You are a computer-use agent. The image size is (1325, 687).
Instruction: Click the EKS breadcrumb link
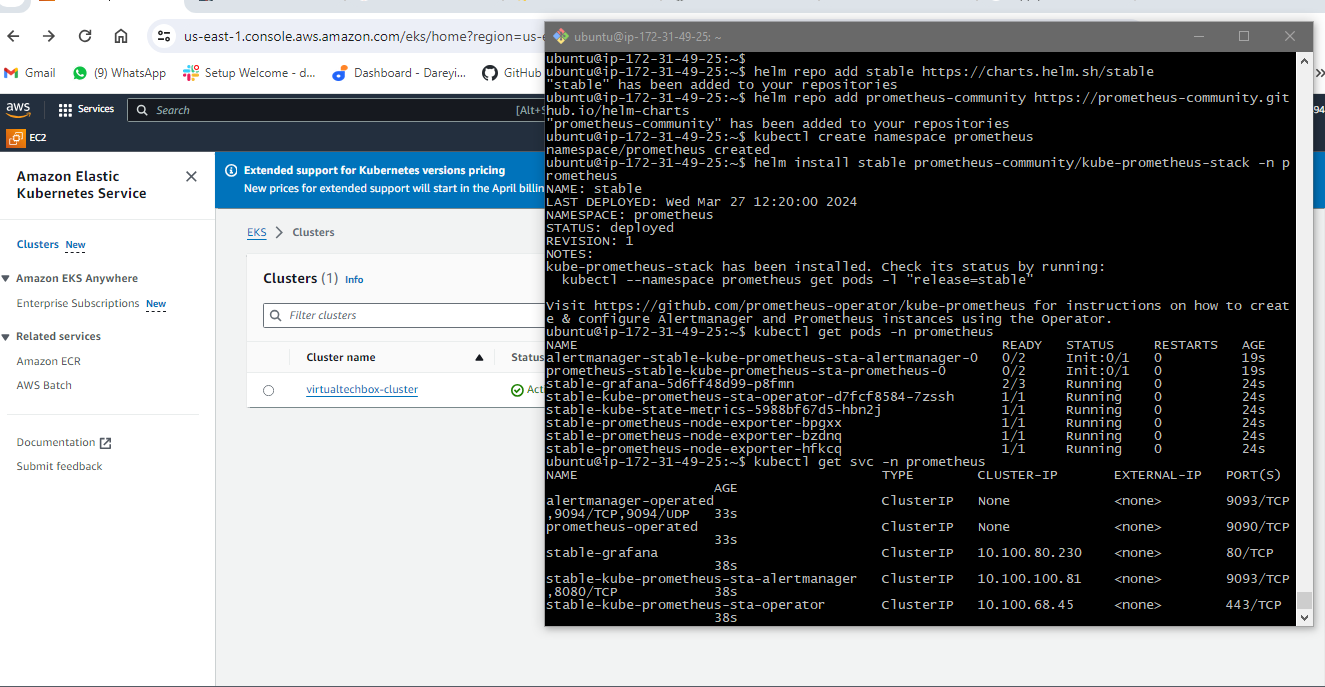257,232
